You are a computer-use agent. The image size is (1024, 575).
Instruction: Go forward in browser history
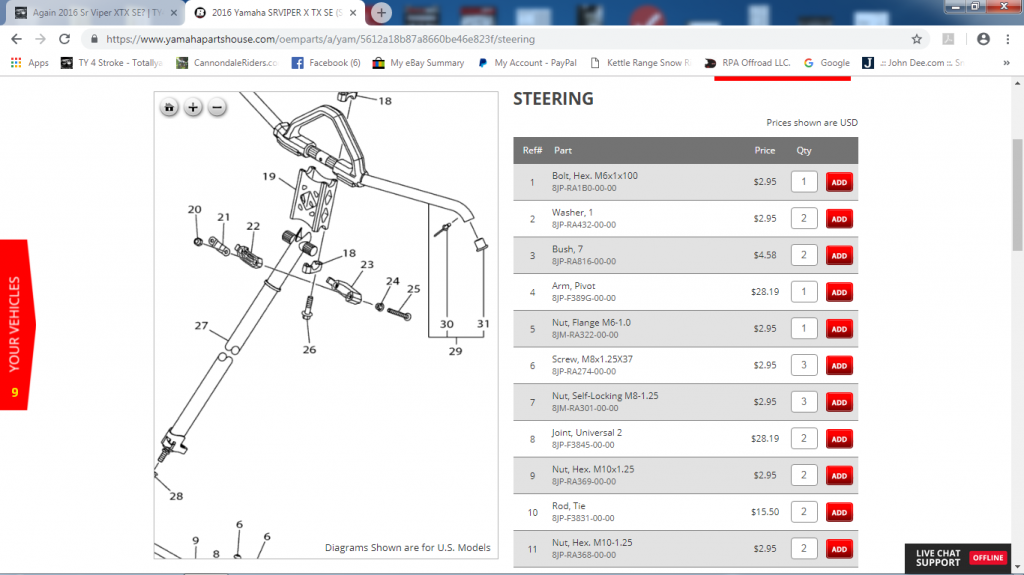[x=40, y=39]
